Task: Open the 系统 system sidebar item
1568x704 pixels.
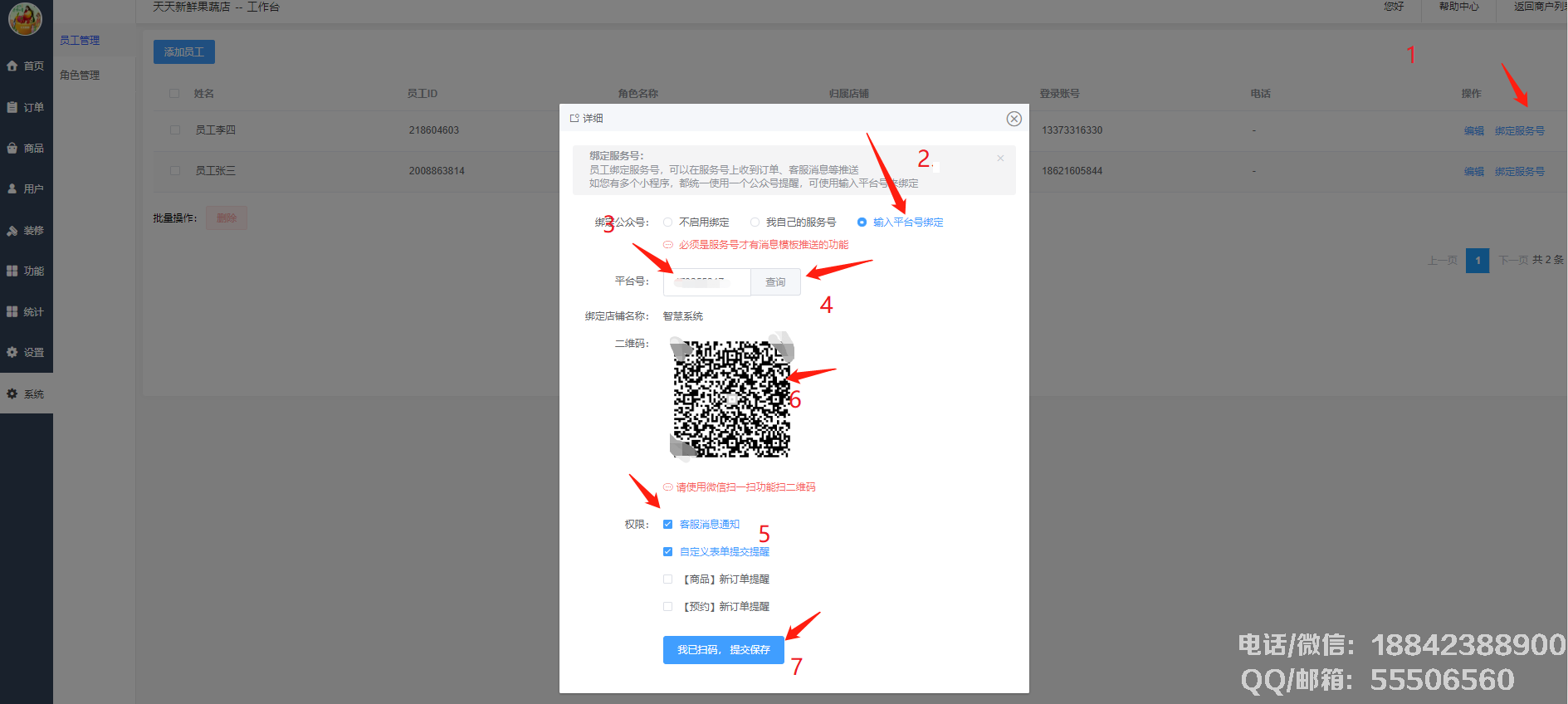Action: (x=26, y=394)
